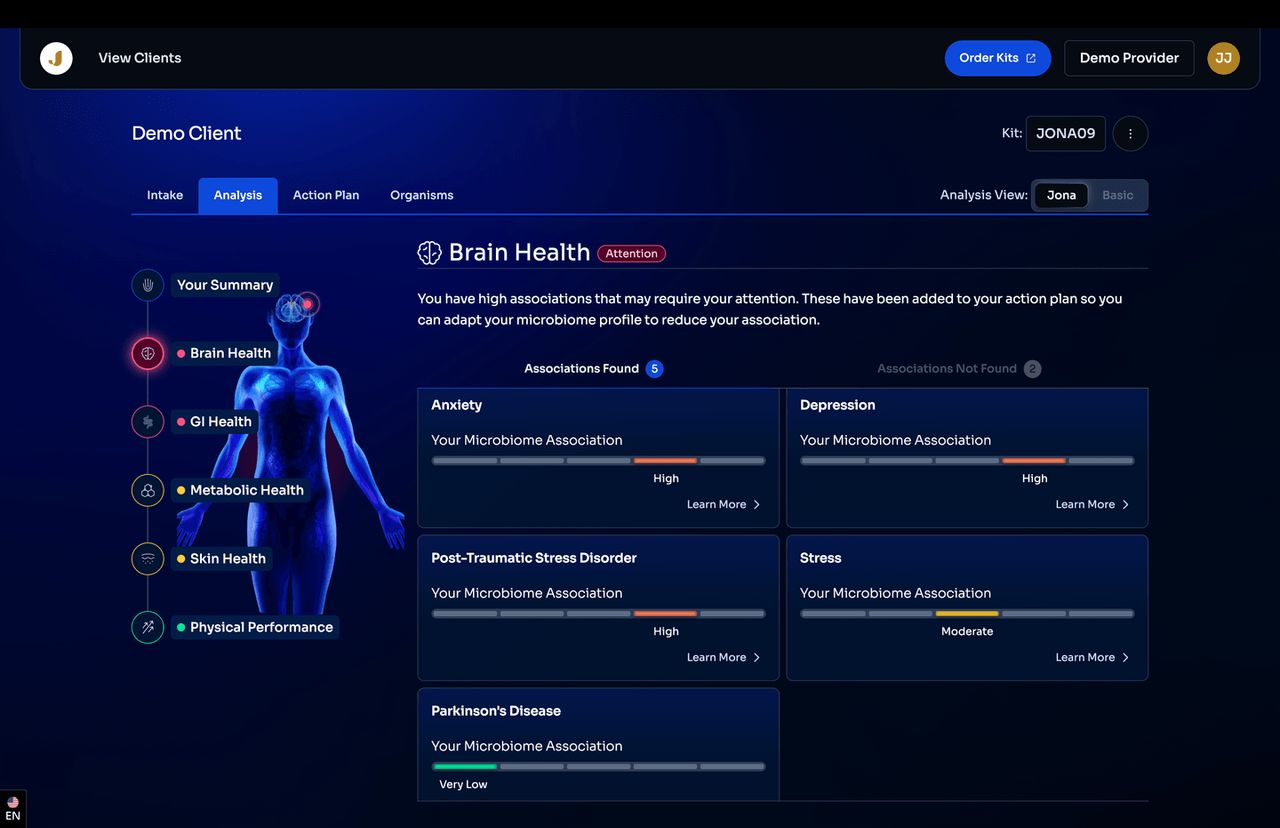
Task: Click the Demo Provider button
Action: [1129, 58]
